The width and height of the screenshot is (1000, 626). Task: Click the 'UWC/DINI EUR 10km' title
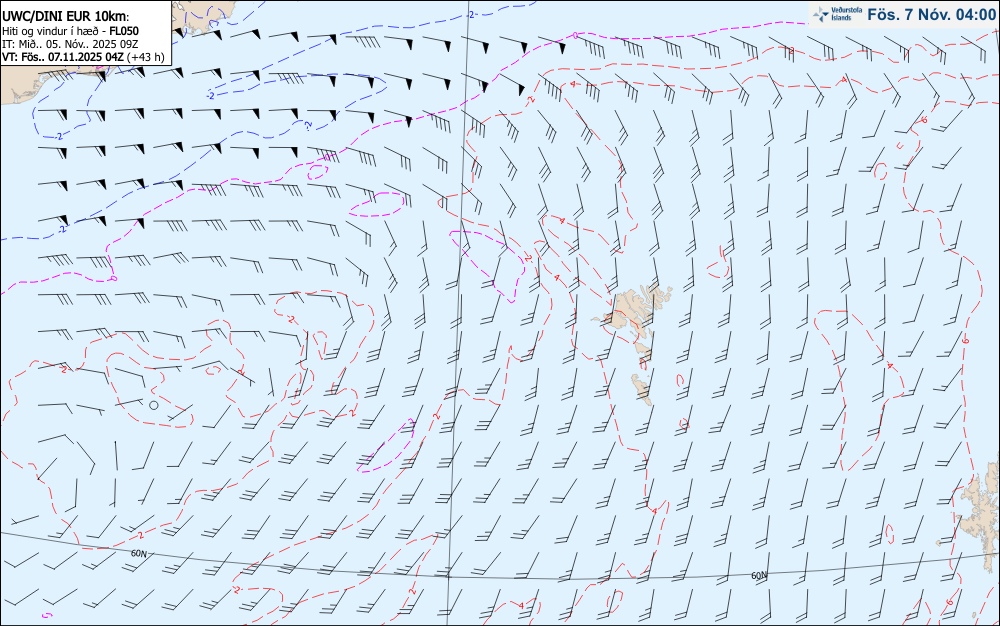click(x=66, y=17)
